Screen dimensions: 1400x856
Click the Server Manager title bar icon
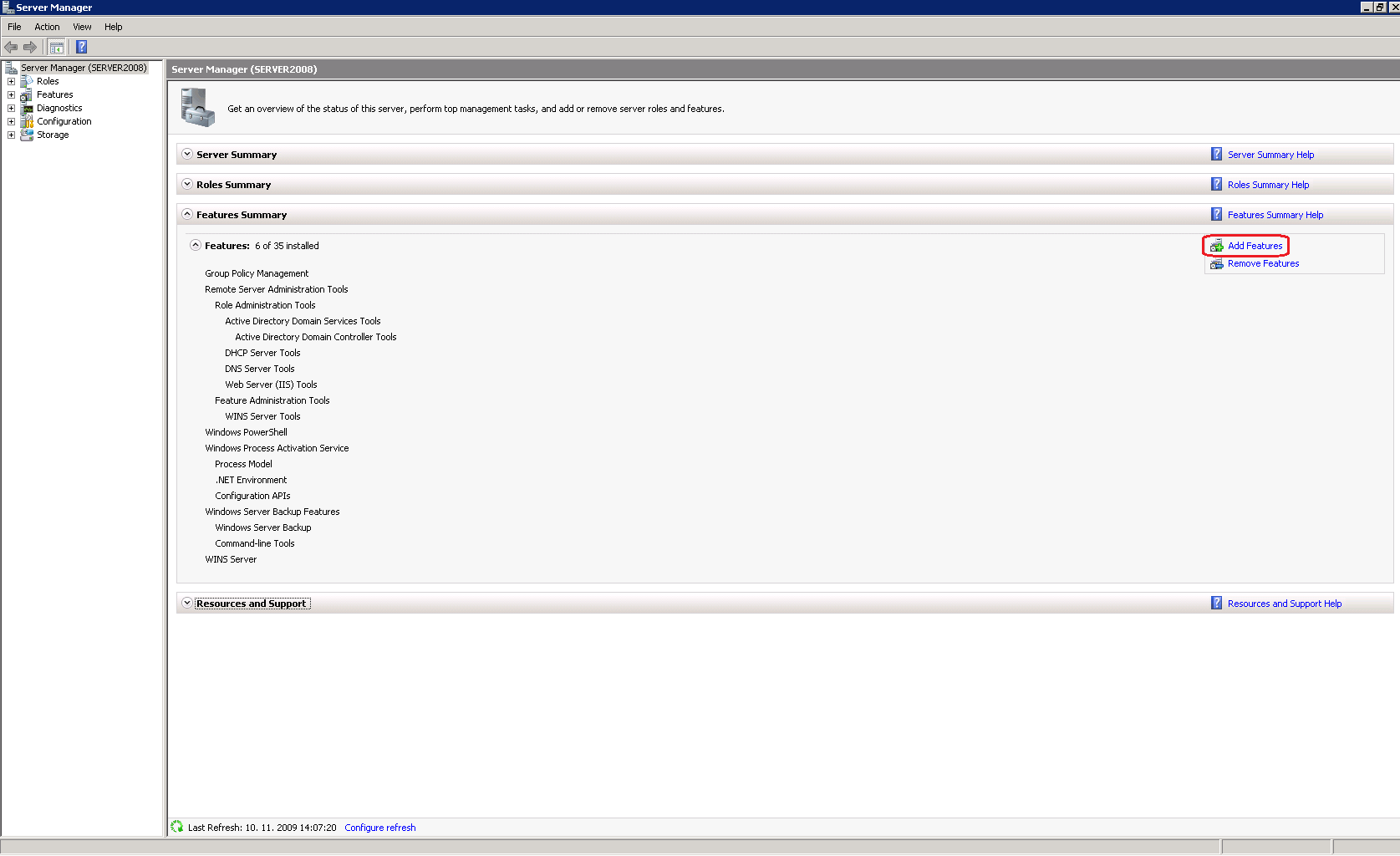(8, 7)
